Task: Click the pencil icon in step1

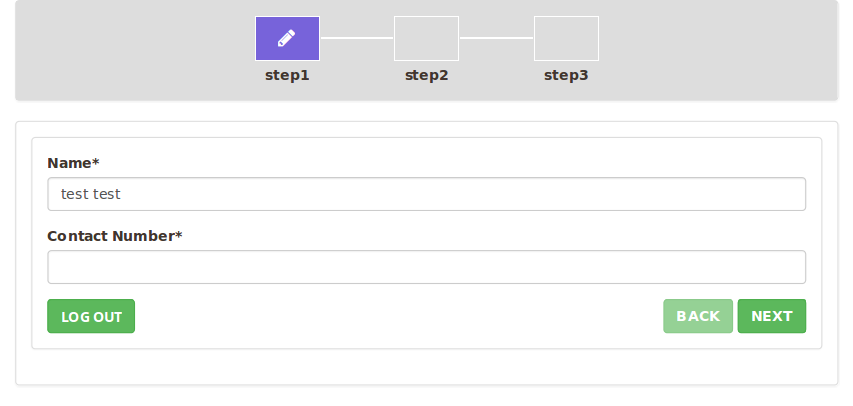Action: [x=287, y=38]
